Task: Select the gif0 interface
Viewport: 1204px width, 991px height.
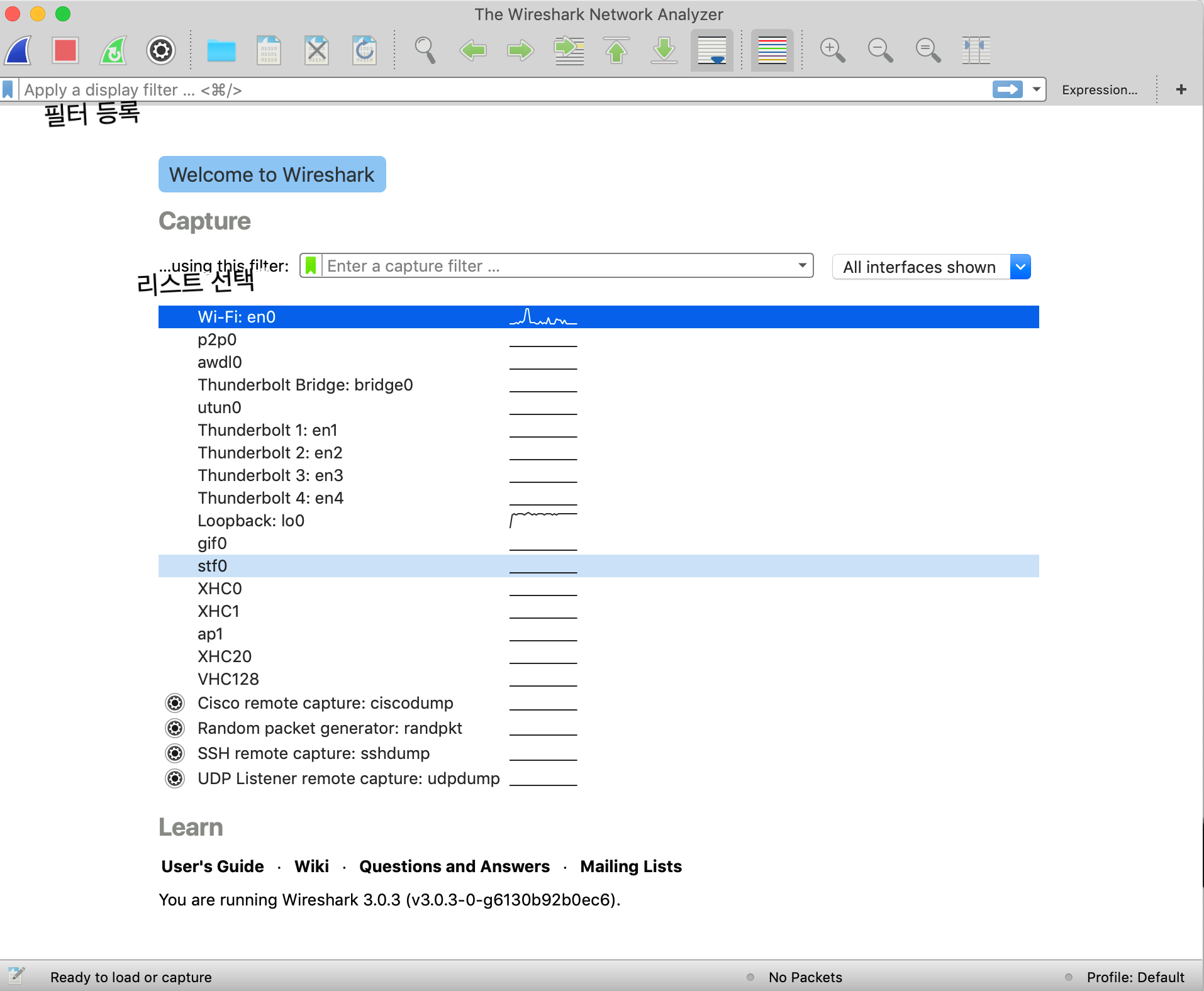Action: pyautogui.click(x=599, y=543)
